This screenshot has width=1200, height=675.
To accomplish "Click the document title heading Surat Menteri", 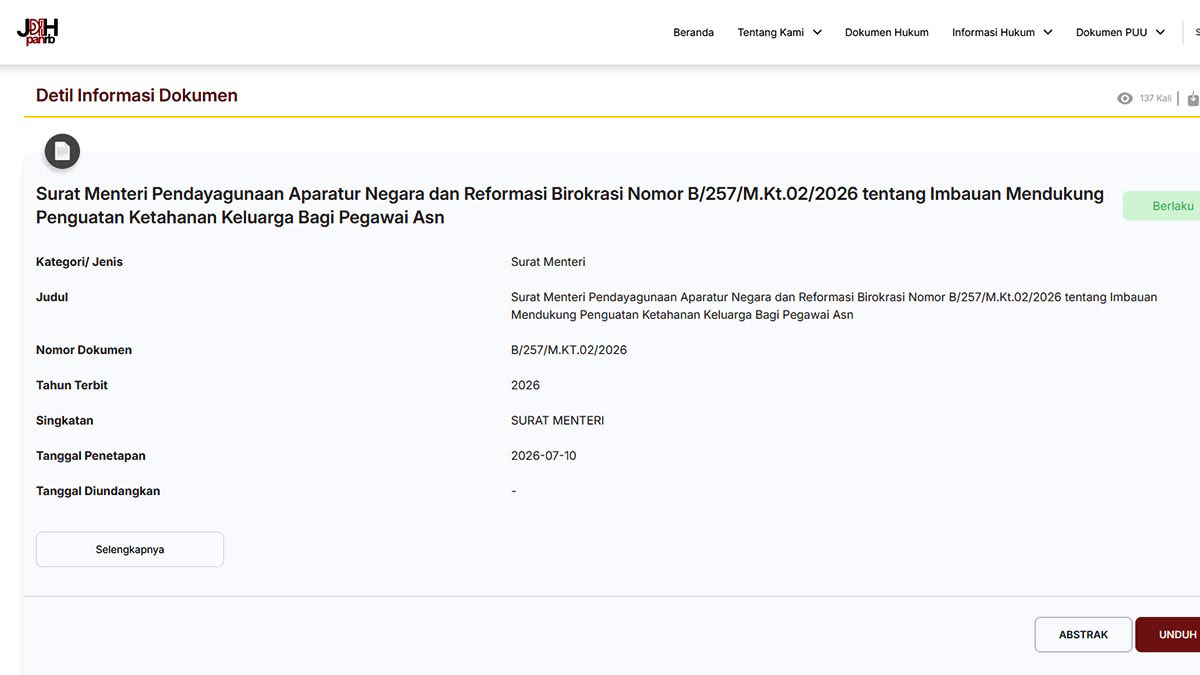I will pos(570,205).
